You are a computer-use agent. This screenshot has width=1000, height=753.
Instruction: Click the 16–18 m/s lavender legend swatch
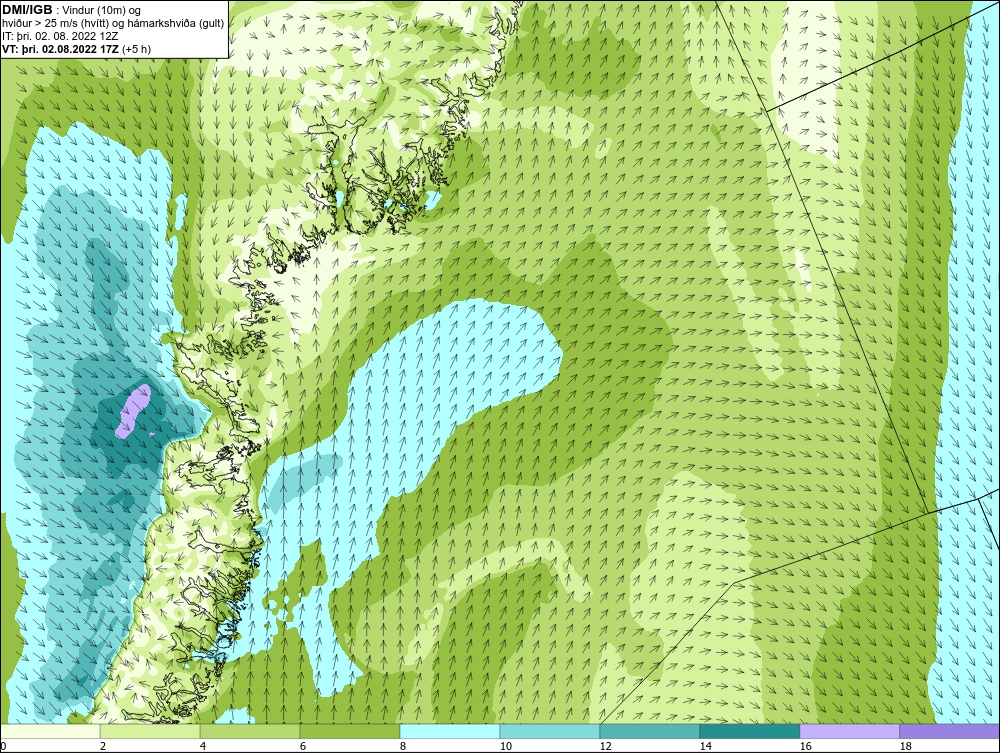pos(849,731)
